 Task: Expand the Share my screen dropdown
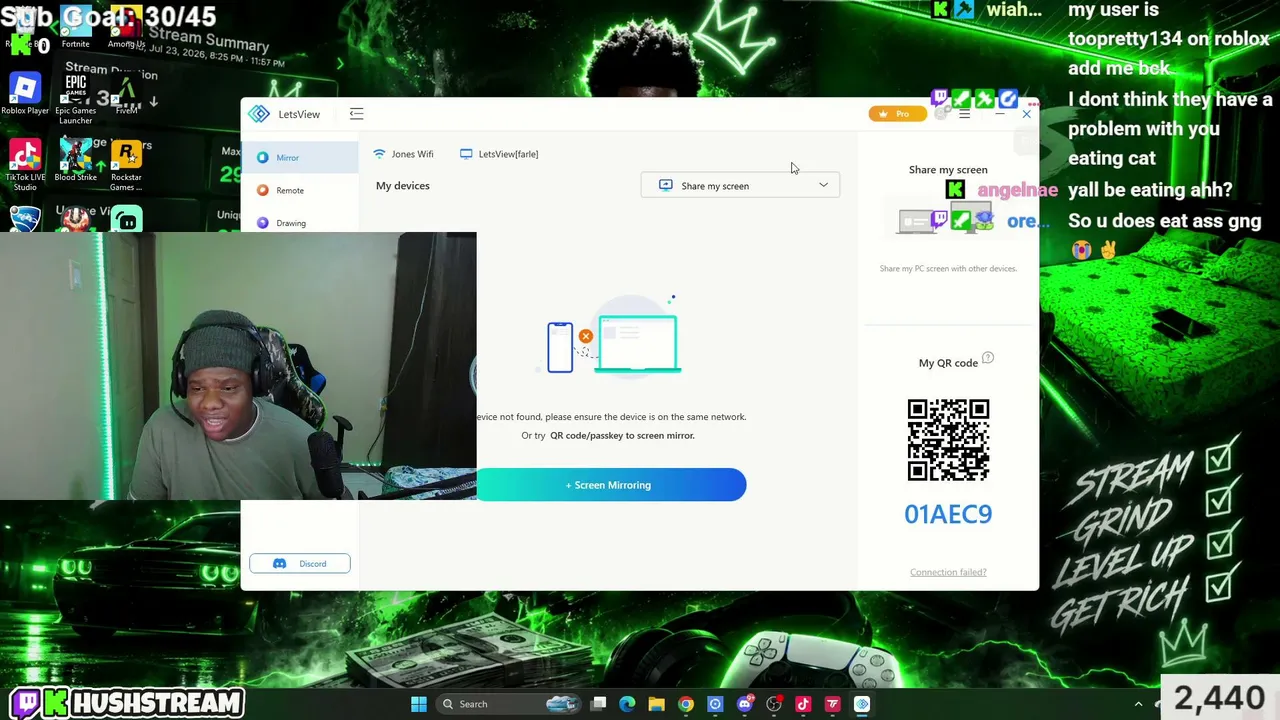[741, 186]
